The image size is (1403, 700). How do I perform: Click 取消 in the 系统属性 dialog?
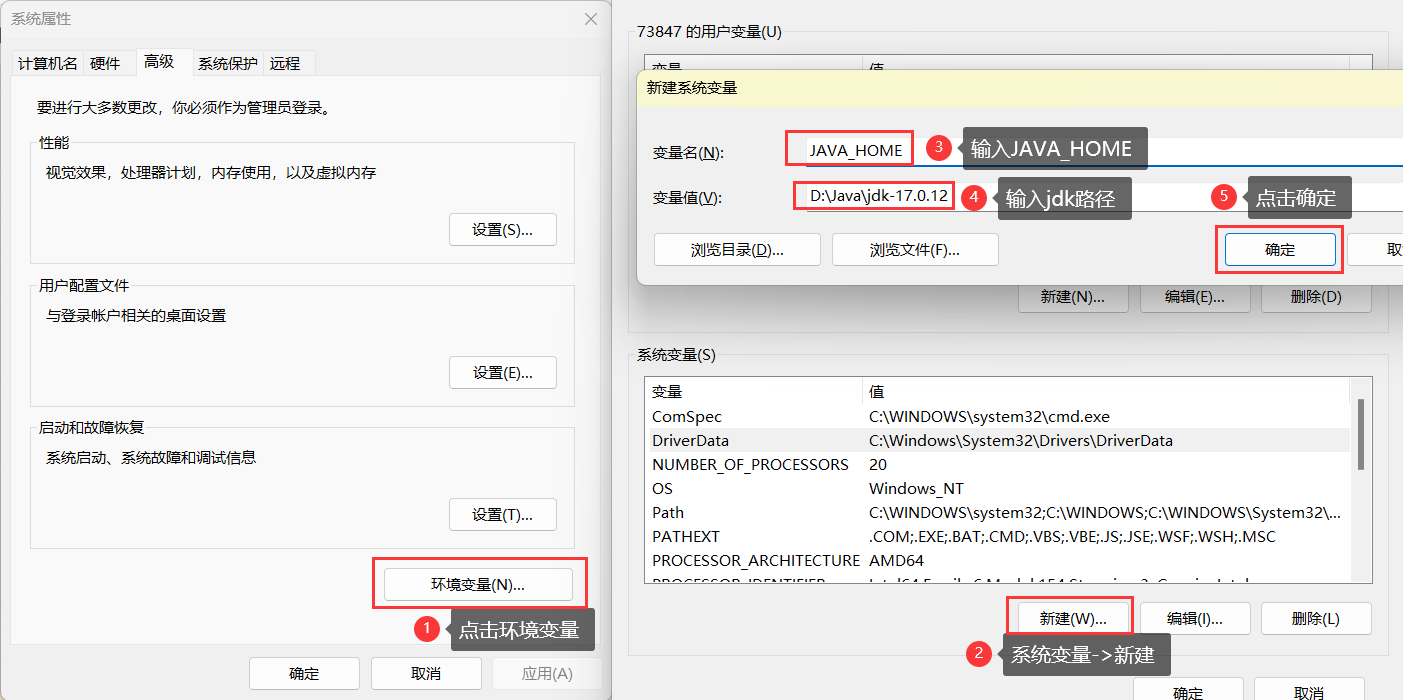pyautogui.click(x=426, y=674)
